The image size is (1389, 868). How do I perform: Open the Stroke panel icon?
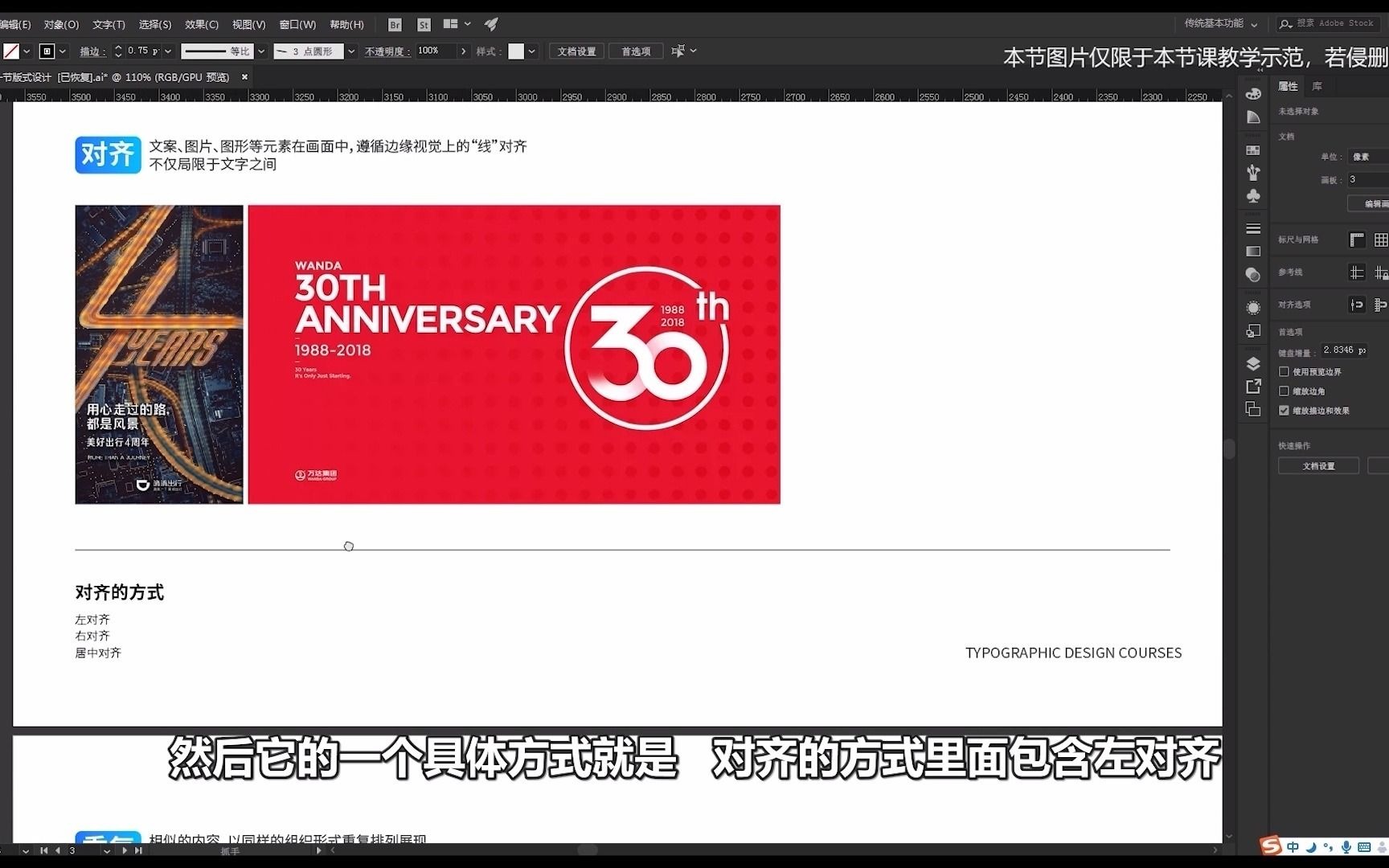[x=1252, y=229]
